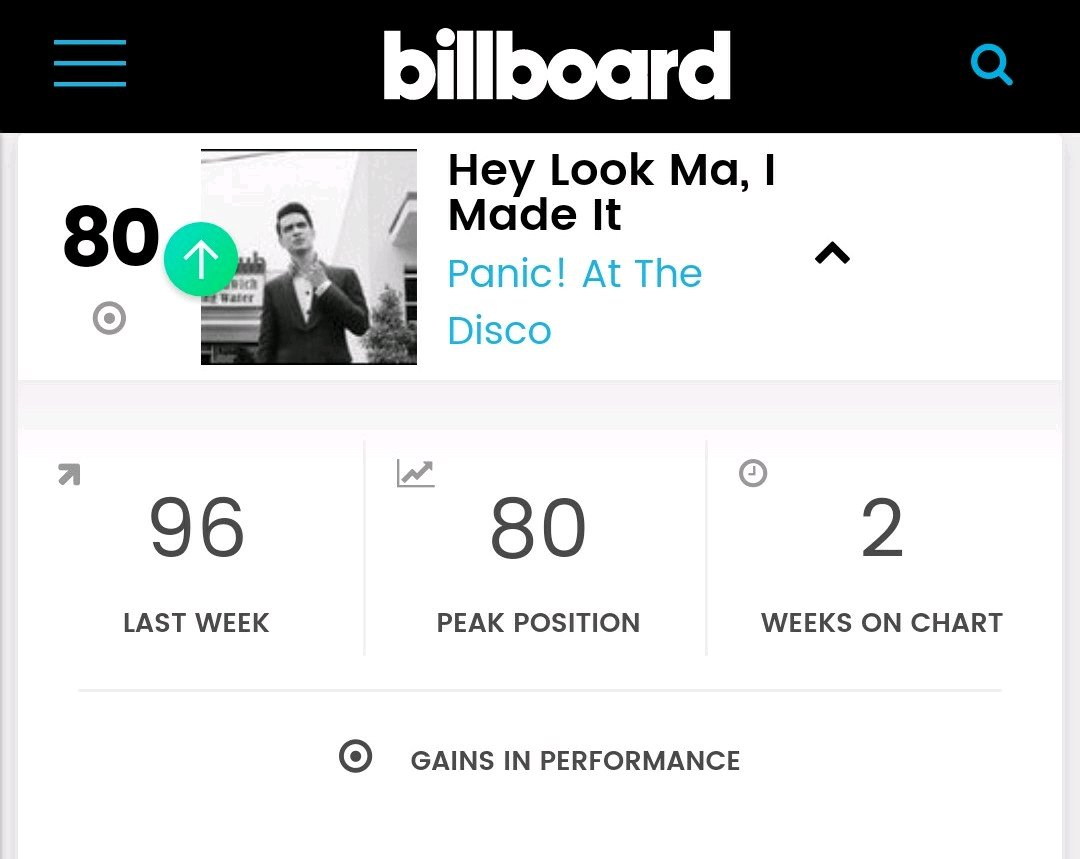Click the last week value 96
This screenshot has height=859, width=1080.
[196, 528]
